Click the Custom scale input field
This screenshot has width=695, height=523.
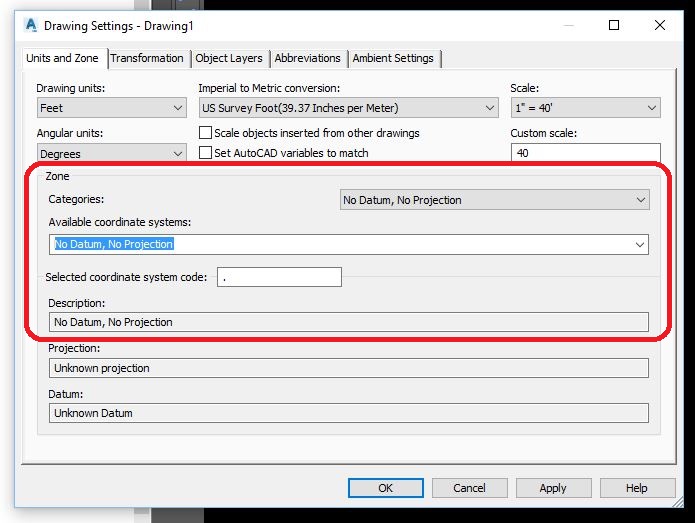(x=586, y=153)
